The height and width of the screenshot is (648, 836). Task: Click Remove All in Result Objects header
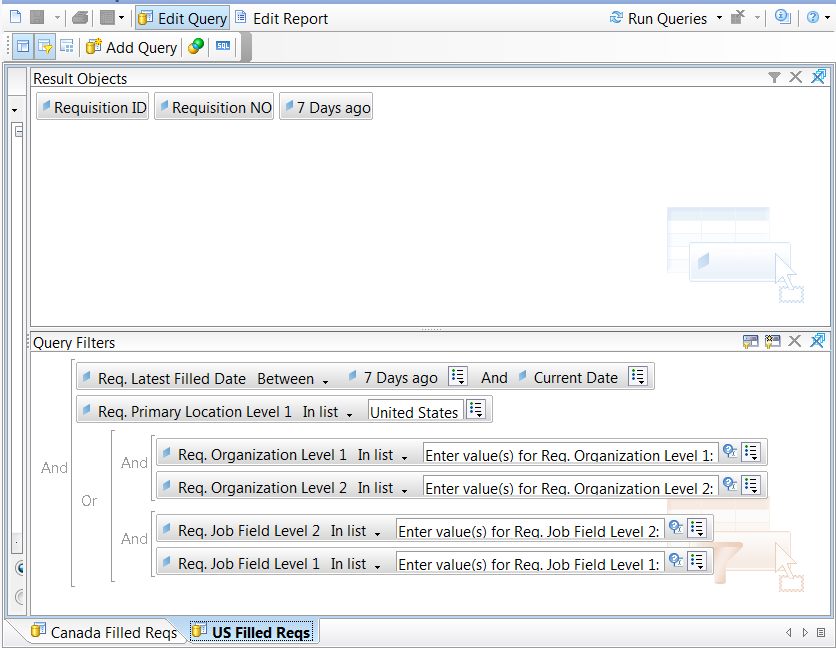tap(818, 77)
